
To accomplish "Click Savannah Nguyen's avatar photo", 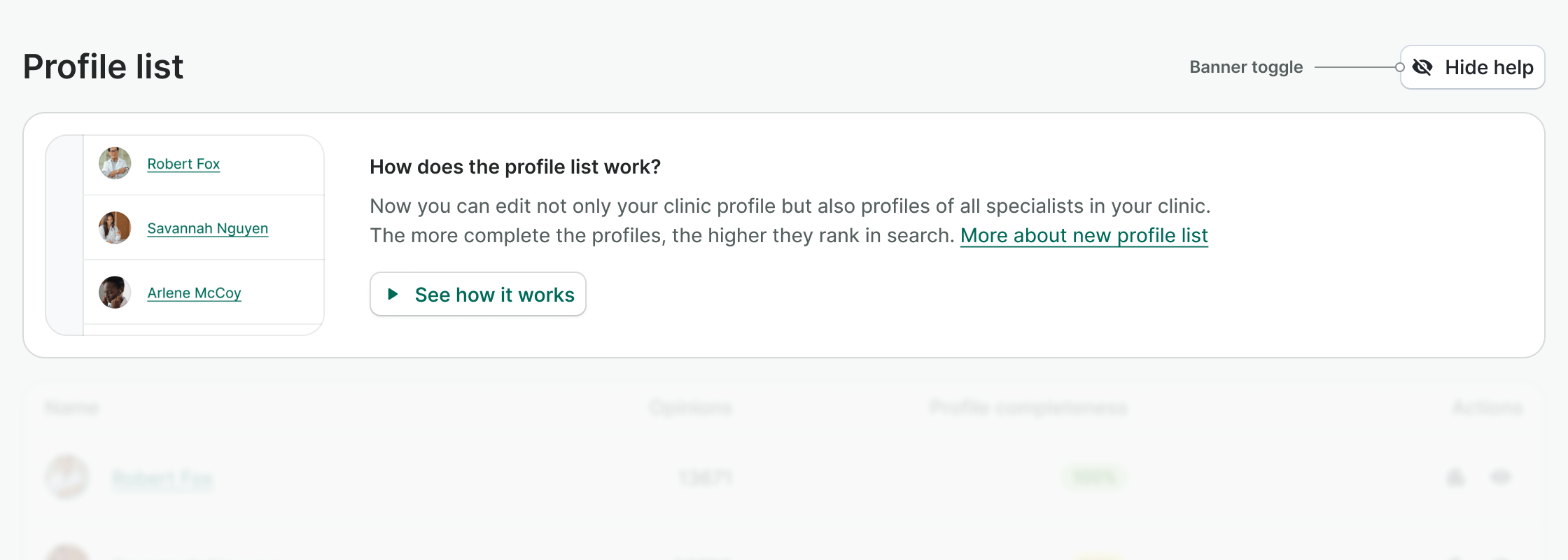I will pos(115,228).
